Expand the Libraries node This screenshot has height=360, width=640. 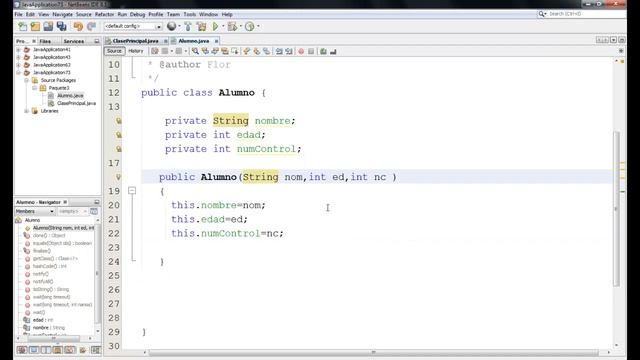[27, 111]
